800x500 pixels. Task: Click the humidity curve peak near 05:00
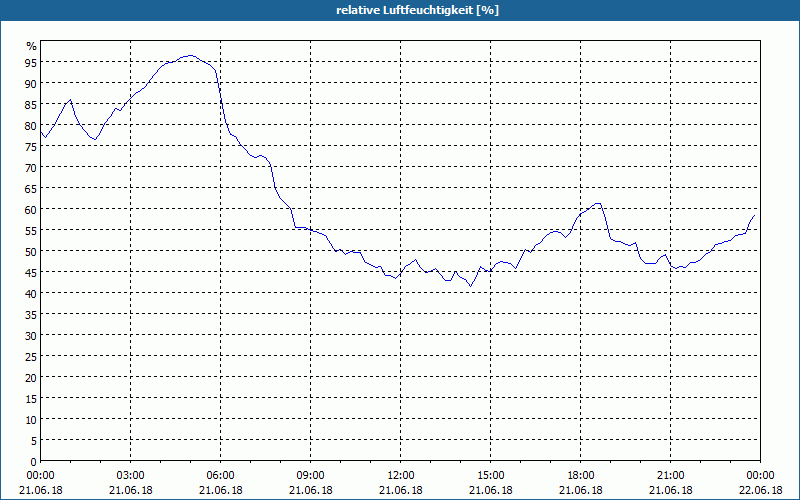(190, 55)
